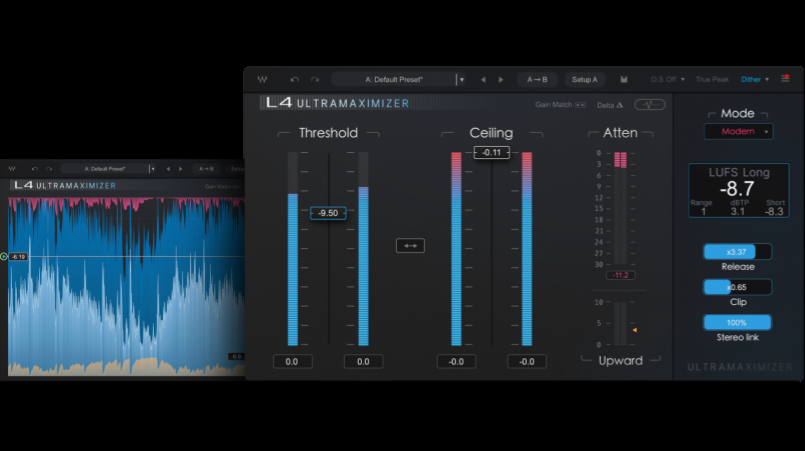Click the redo arrow in main toolbar
Viewport: 805px width, 451px height.
pyautogui.click(x=315, y=79)
